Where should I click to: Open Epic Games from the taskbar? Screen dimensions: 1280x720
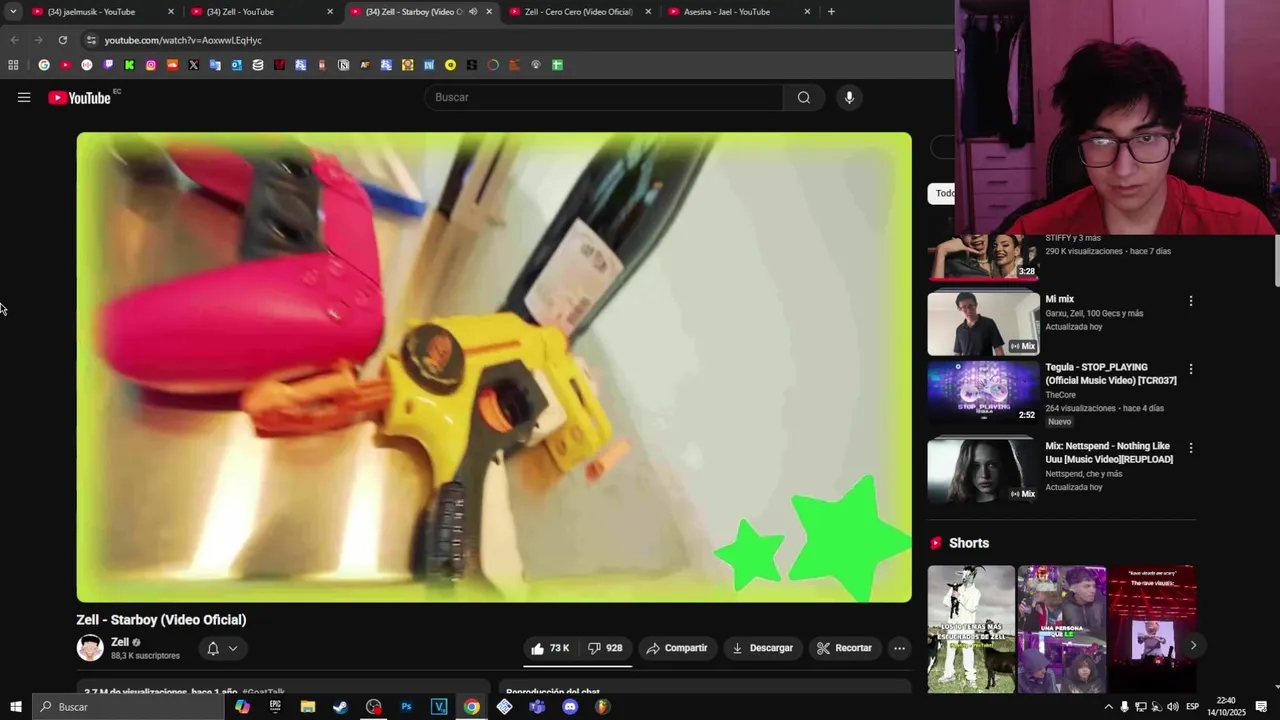pos(275,707)
